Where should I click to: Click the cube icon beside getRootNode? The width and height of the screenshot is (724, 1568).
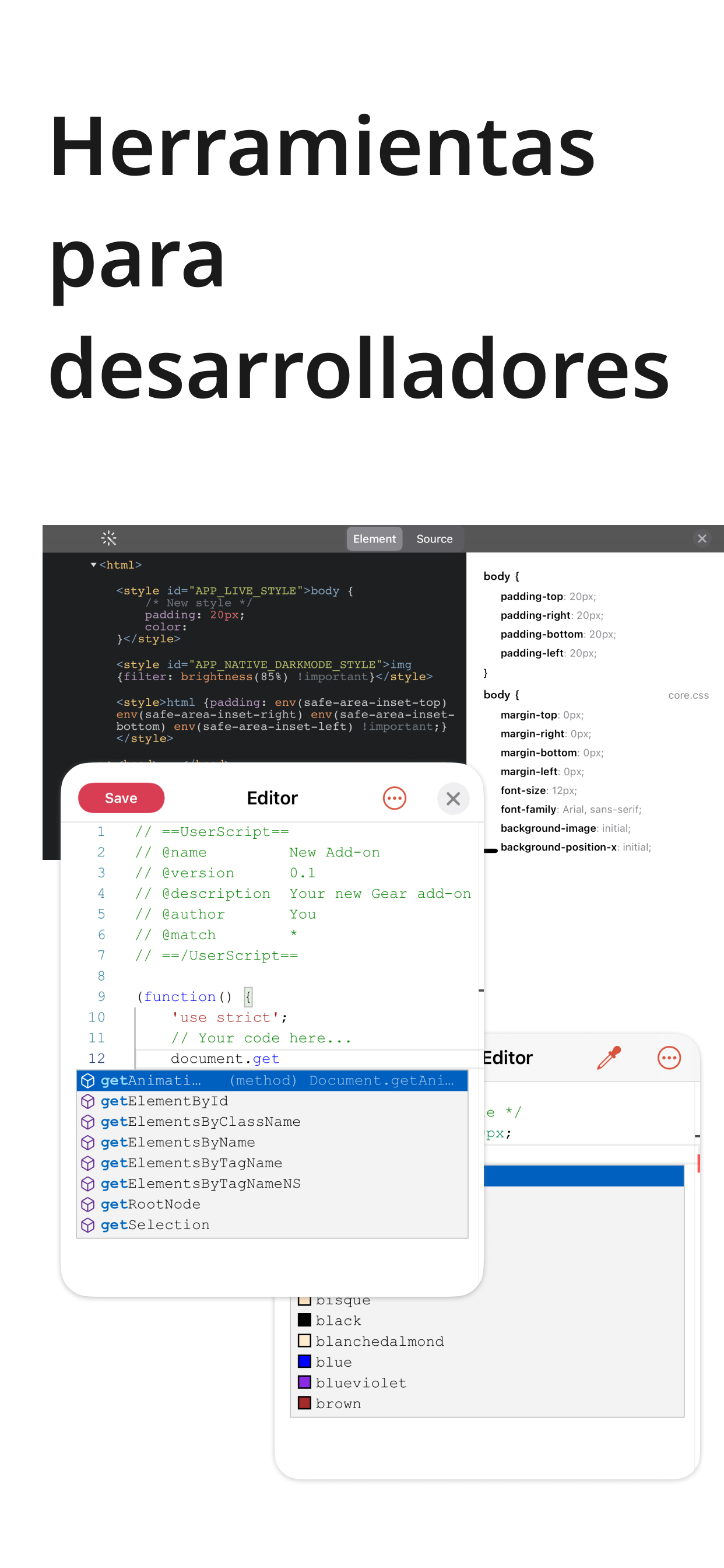(87, 1205)
